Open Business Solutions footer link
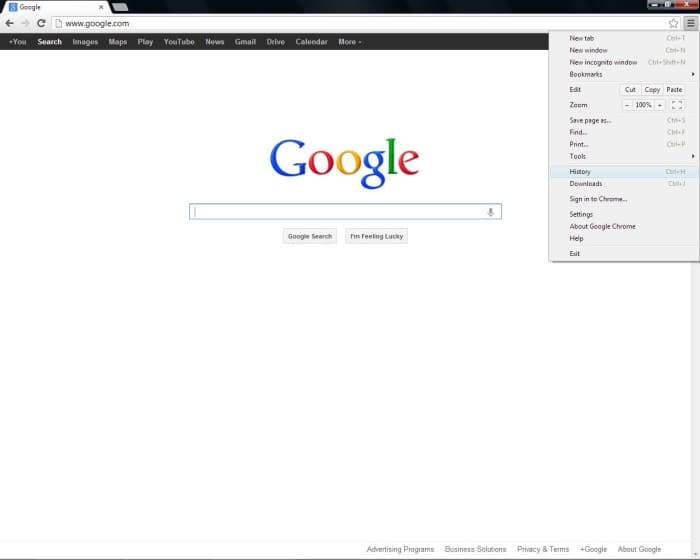Viewport: 700px width, 560px height. [x=475, y=549]
